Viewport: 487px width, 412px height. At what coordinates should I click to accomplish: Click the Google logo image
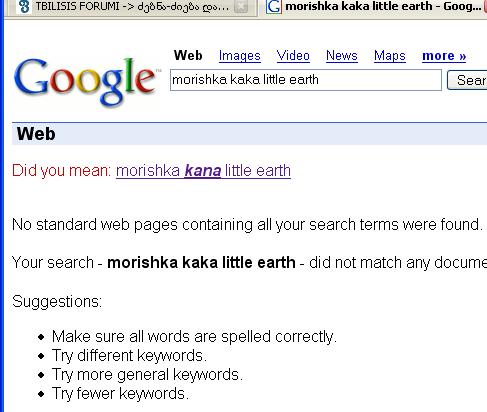pyautogui.click(x=87, y=82)
